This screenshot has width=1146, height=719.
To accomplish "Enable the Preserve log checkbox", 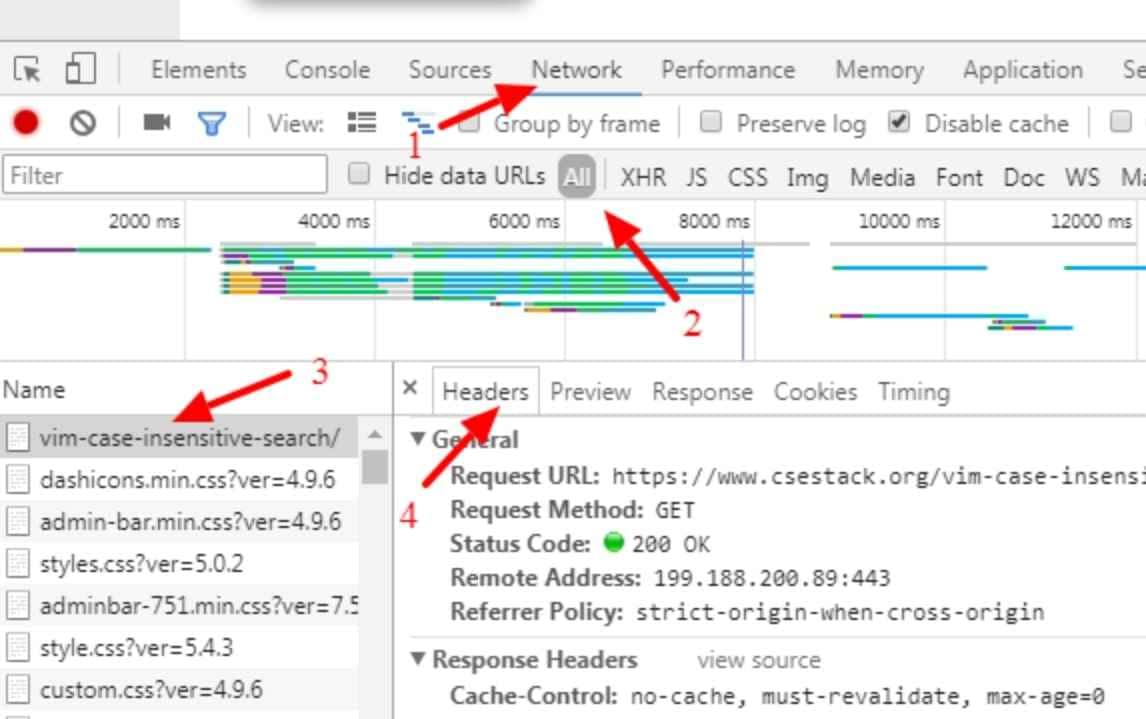I will [710, 121].
